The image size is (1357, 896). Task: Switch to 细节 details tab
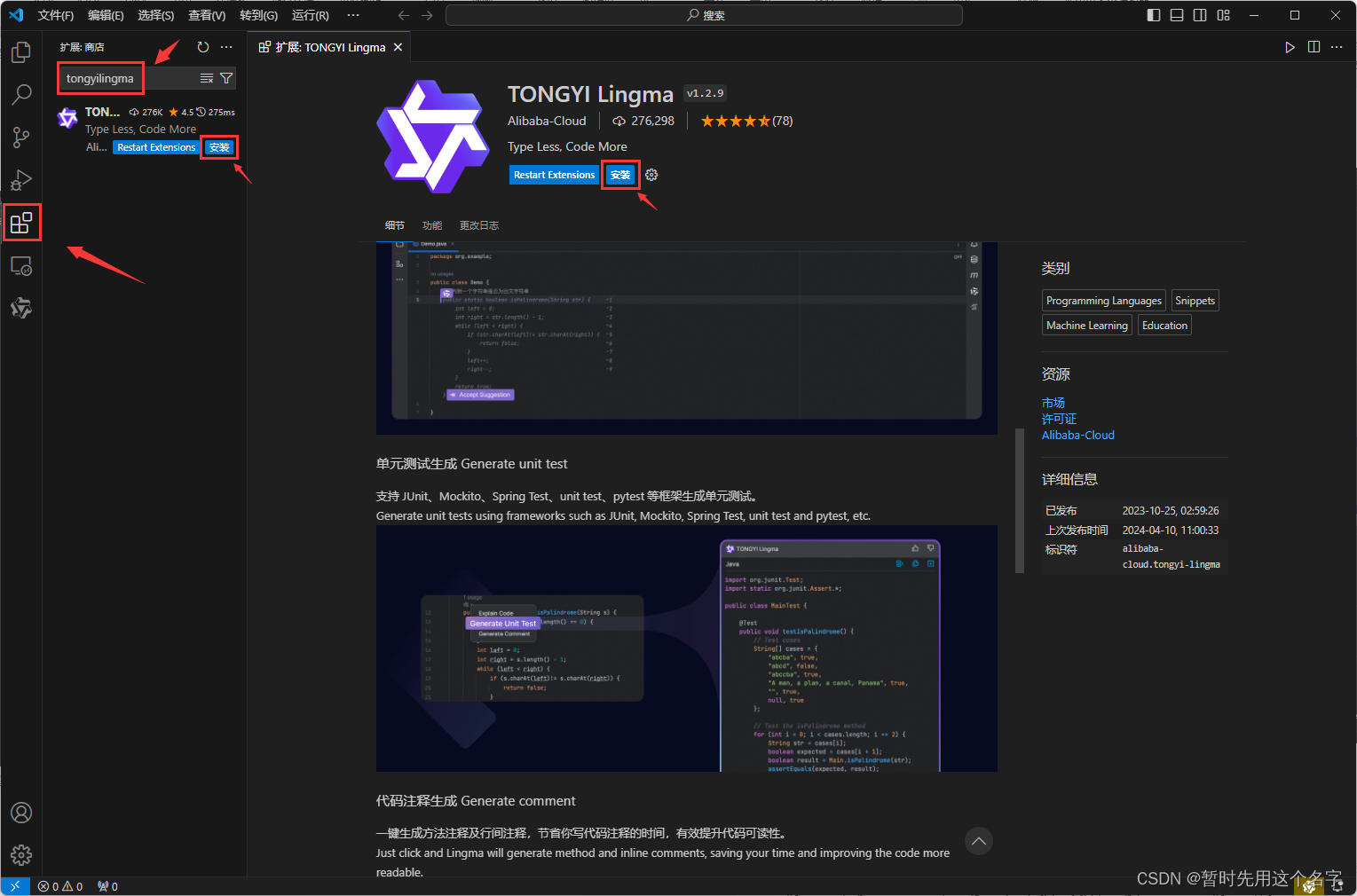[x=395, y=225]
